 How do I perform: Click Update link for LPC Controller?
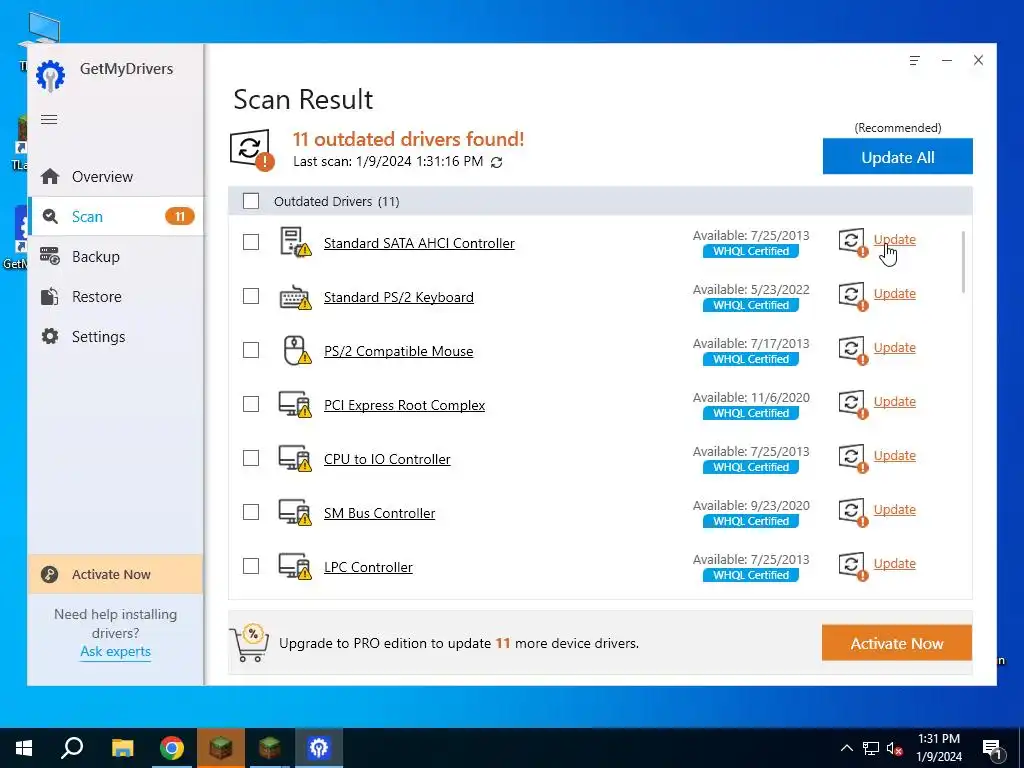[x=895, y=564]
